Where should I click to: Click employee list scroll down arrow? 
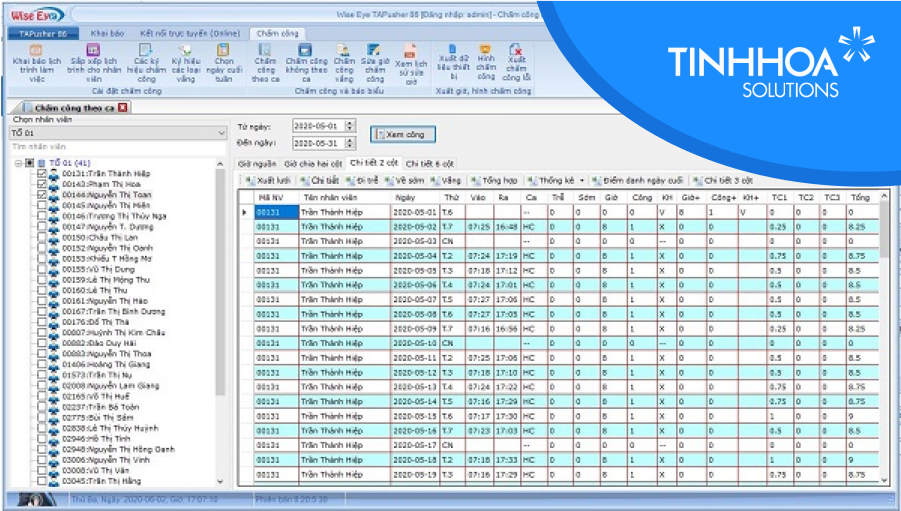(x=220, y=481)
